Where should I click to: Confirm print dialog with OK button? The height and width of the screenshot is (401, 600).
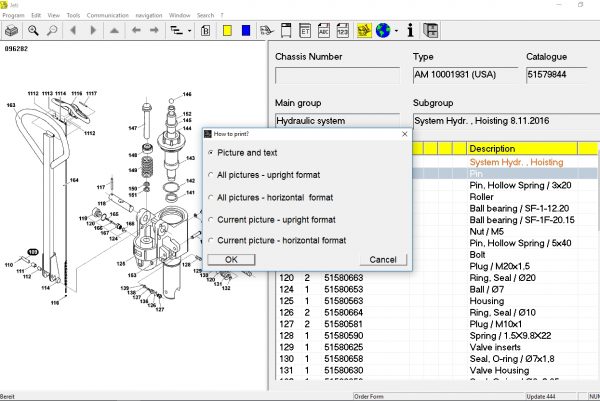point(231,259)
